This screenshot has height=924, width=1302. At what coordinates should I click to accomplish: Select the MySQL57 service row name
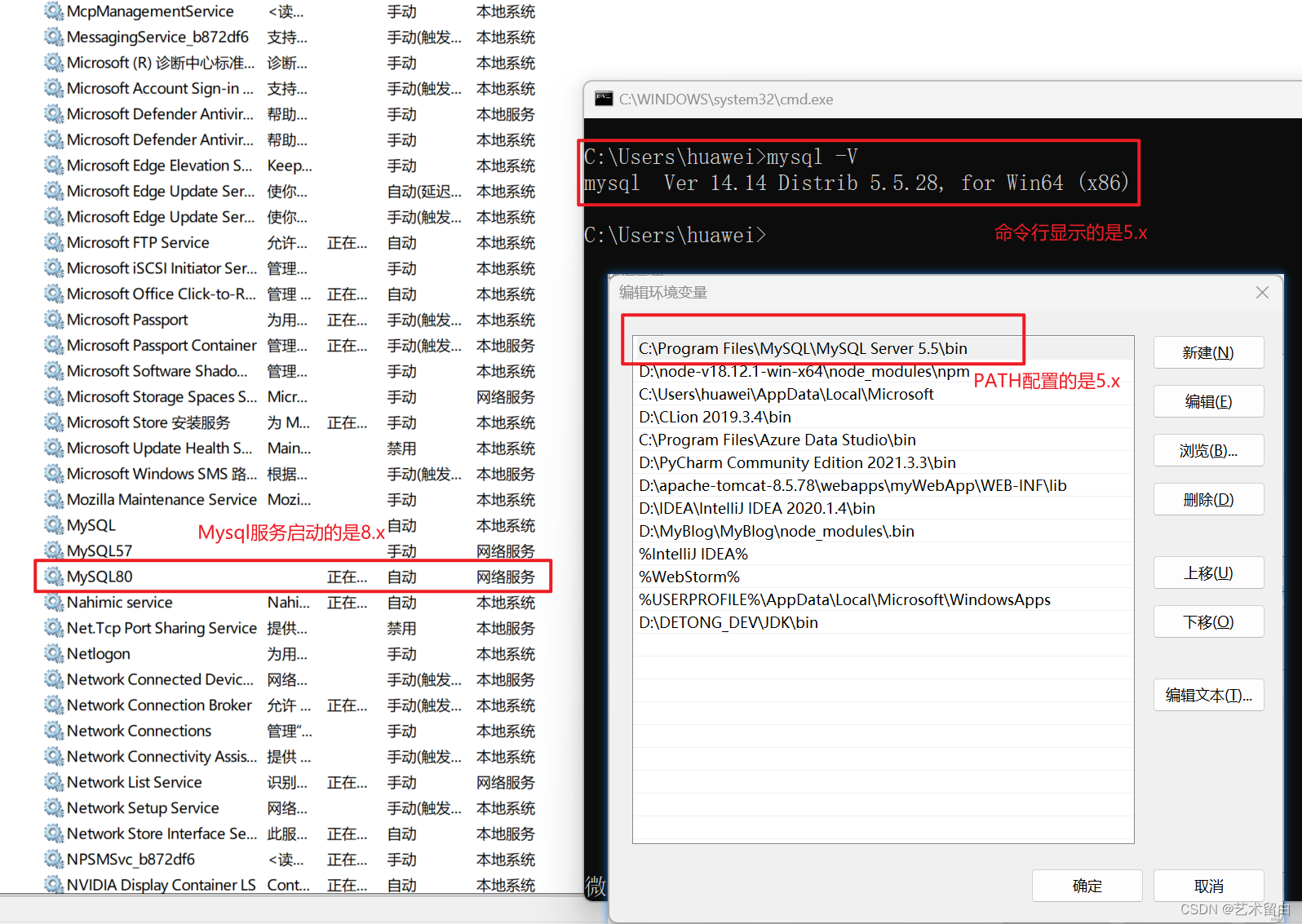(x=100, y=550)
